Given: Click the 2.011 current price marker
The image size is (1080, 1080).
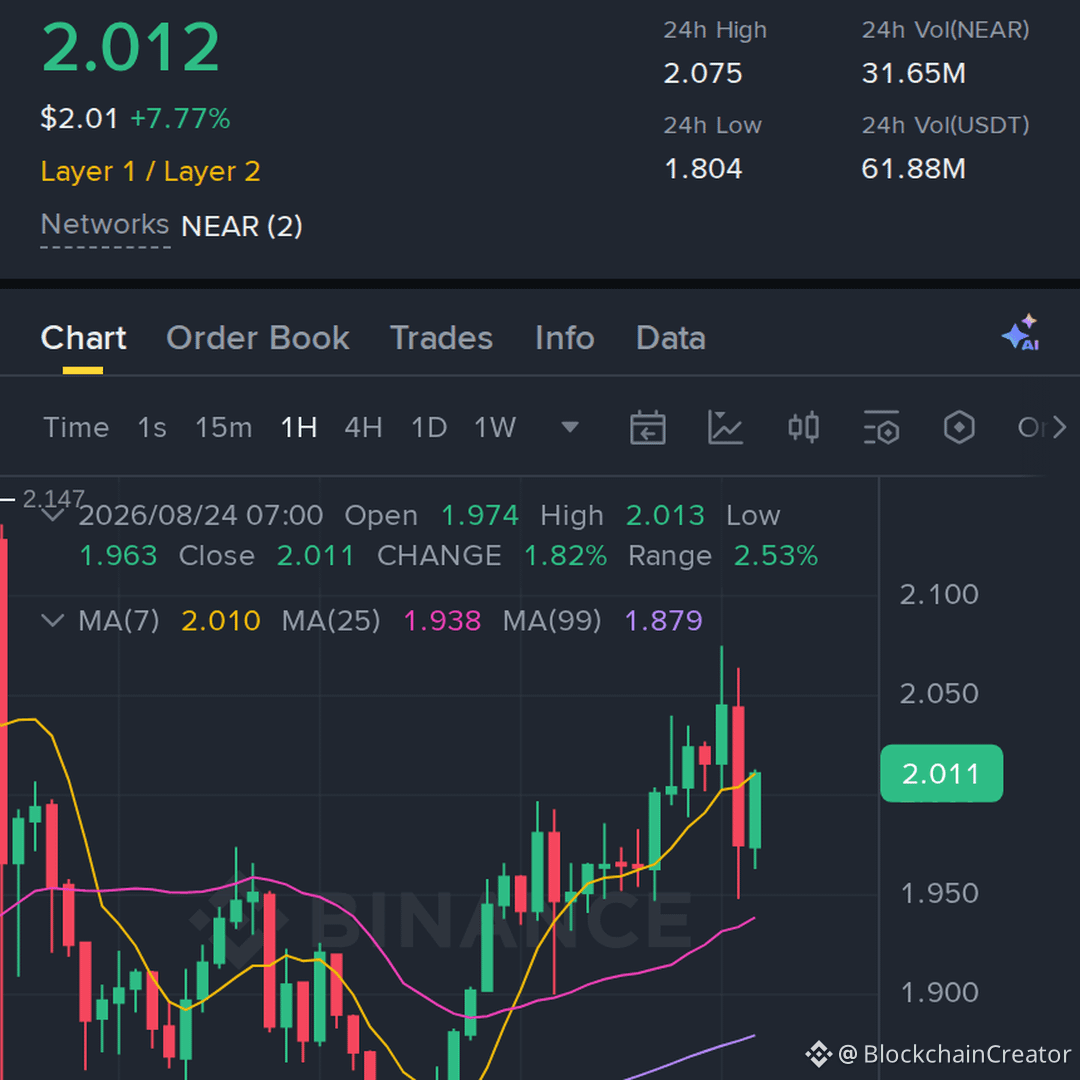Looking at the screenshot, I should (942, 773).
